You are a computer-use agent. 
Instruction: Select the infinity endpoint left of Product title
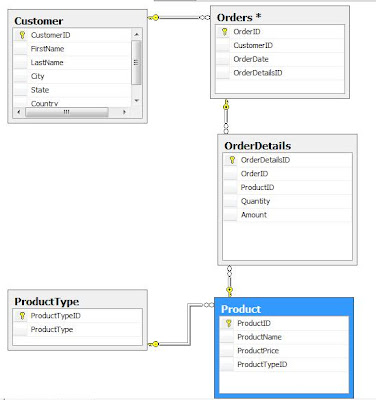208,305
